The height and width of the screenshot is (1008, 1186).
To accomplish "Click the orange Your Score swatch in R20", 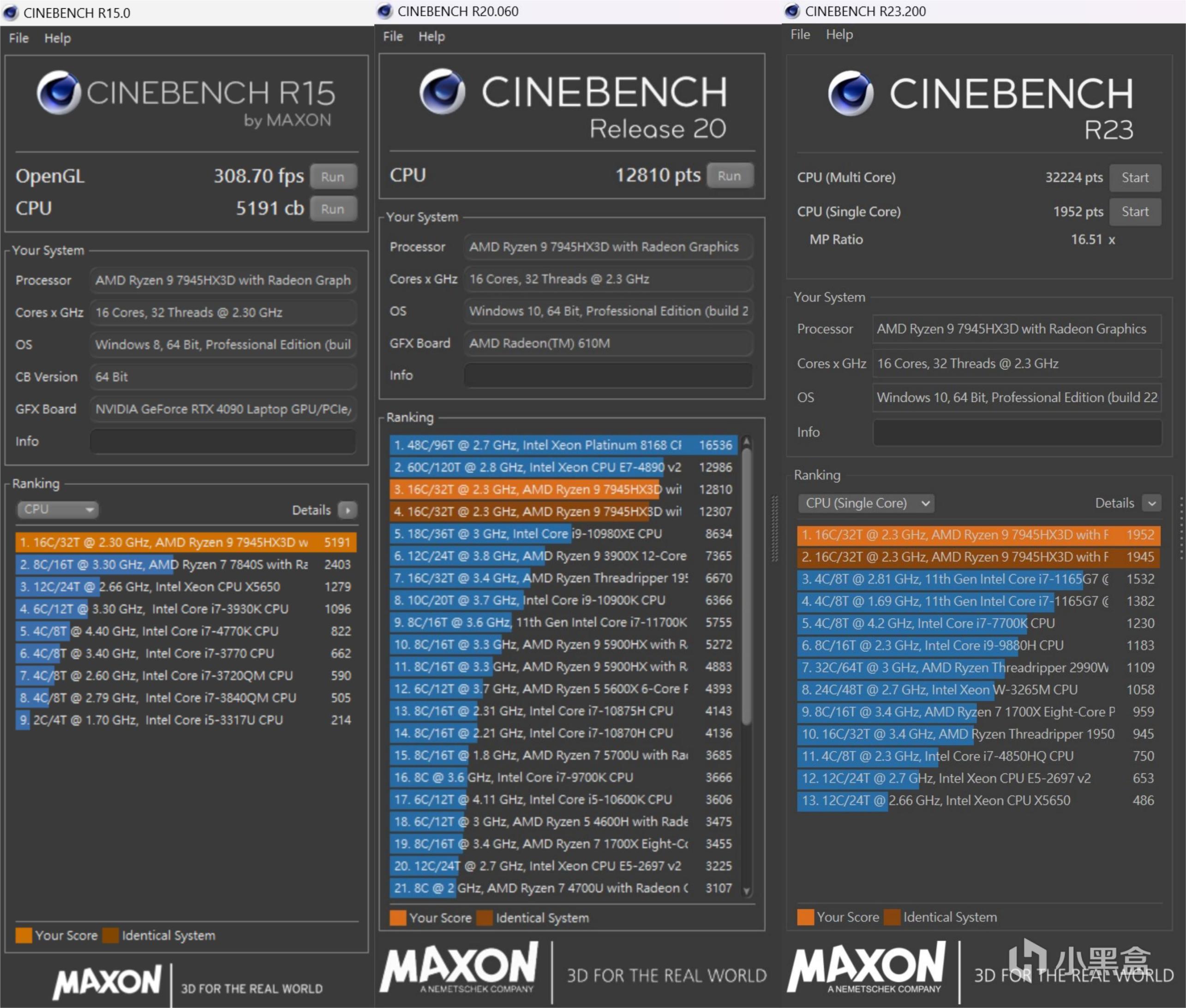I will [398, 918].
